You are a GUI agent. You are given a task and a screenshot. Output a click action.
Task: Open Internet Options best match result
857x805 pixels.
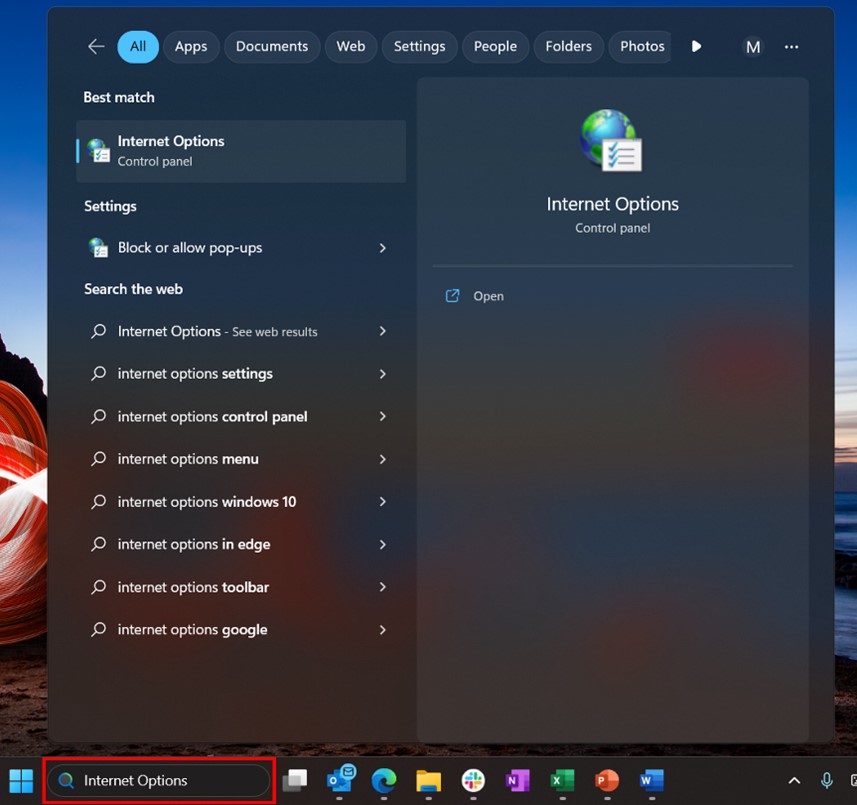tap(241, 151)
